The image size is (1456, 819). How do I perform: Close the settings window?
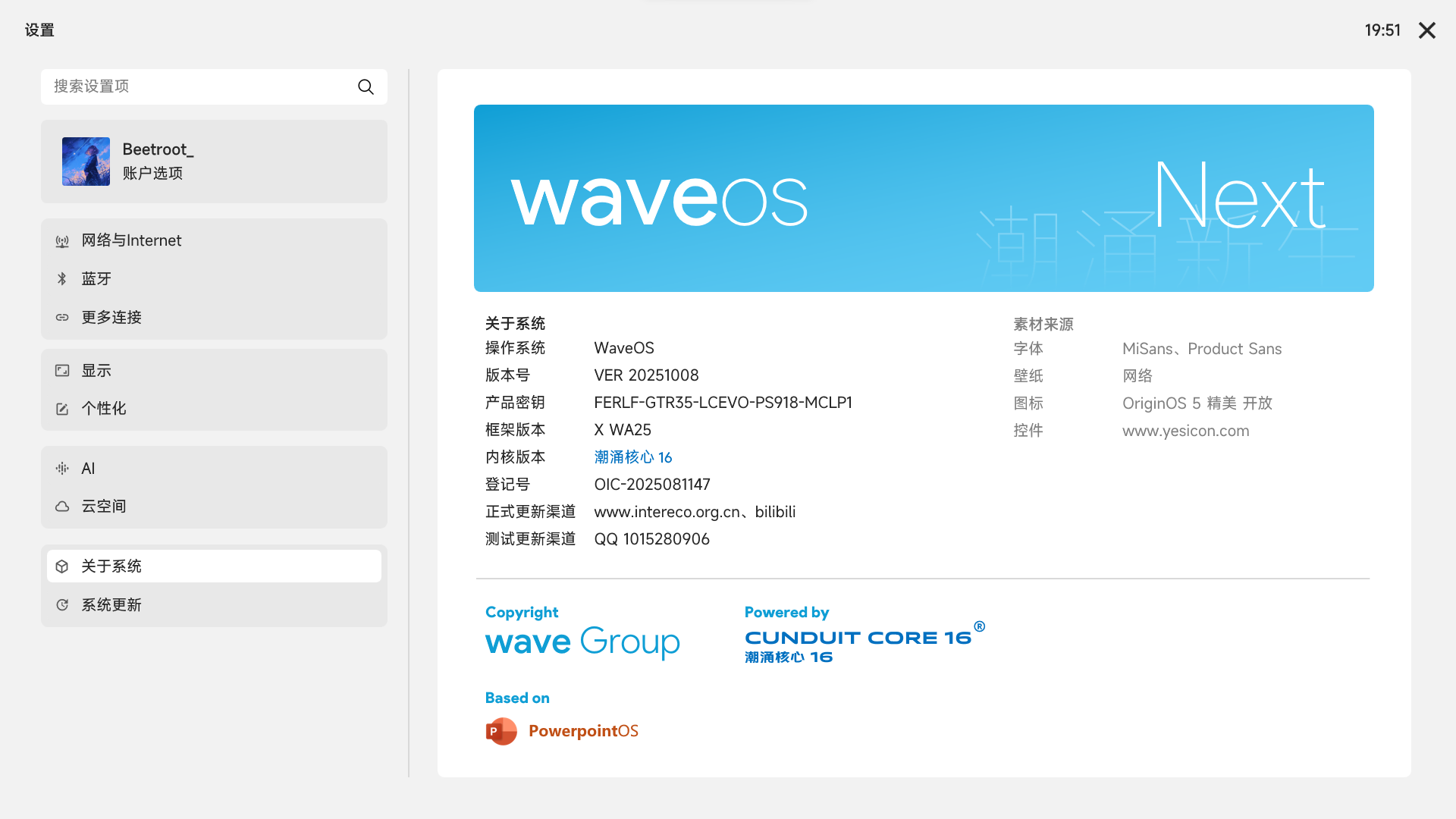[x=1426, y=30]
